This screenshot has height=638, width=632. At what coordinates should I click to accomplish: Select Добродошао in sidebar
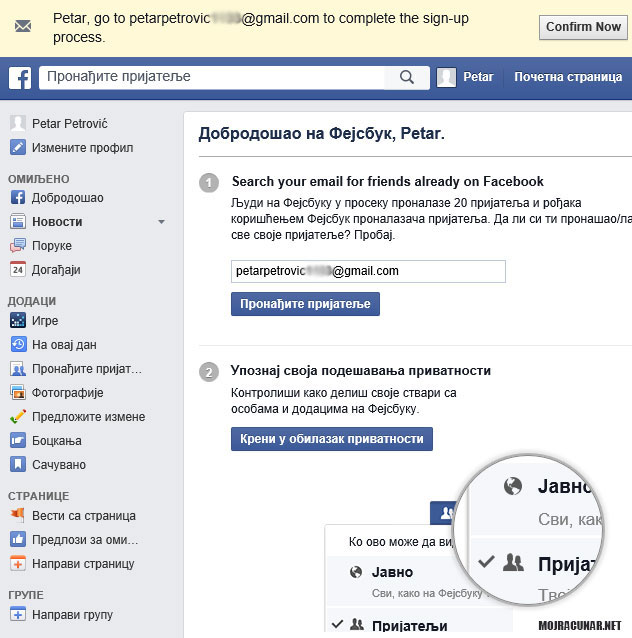pyautogui.click(x=68, y=198)
